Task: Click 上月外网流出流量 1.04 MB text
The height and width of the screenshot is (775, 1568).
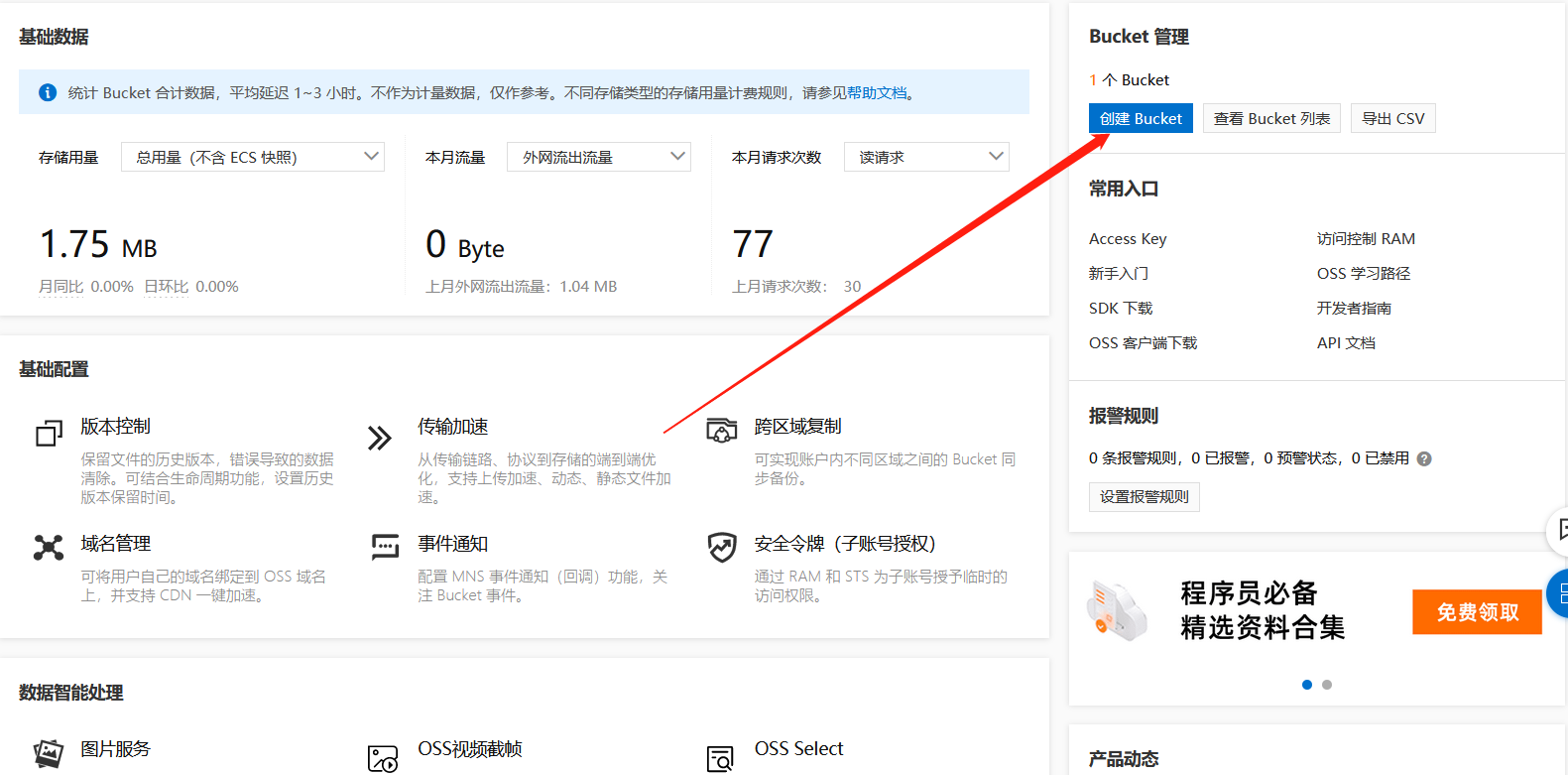Action: pyautogui.click(x=522, y=287)
